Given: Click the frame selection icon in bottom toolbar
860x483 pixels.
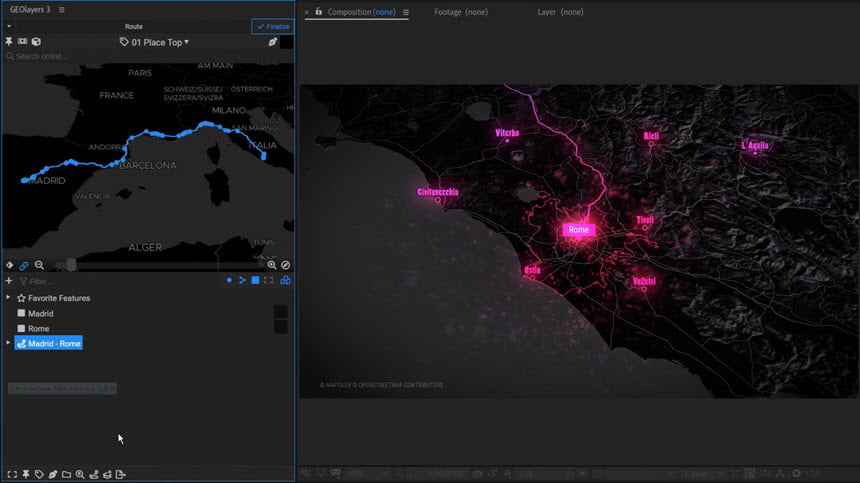Looking at the screenshot, I should (12, 474).
